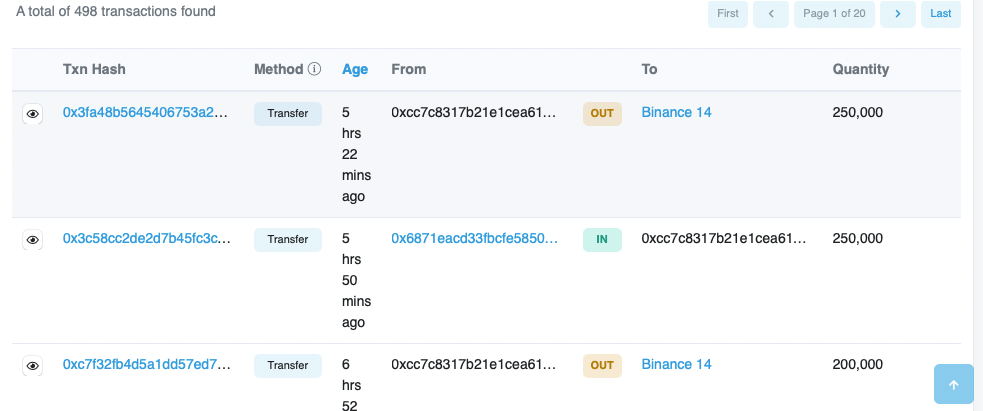Click eye icon for transaction 0xc7f32fb4d5a1dd57ed7
983x411 pixels.
[x=33, y=366]
